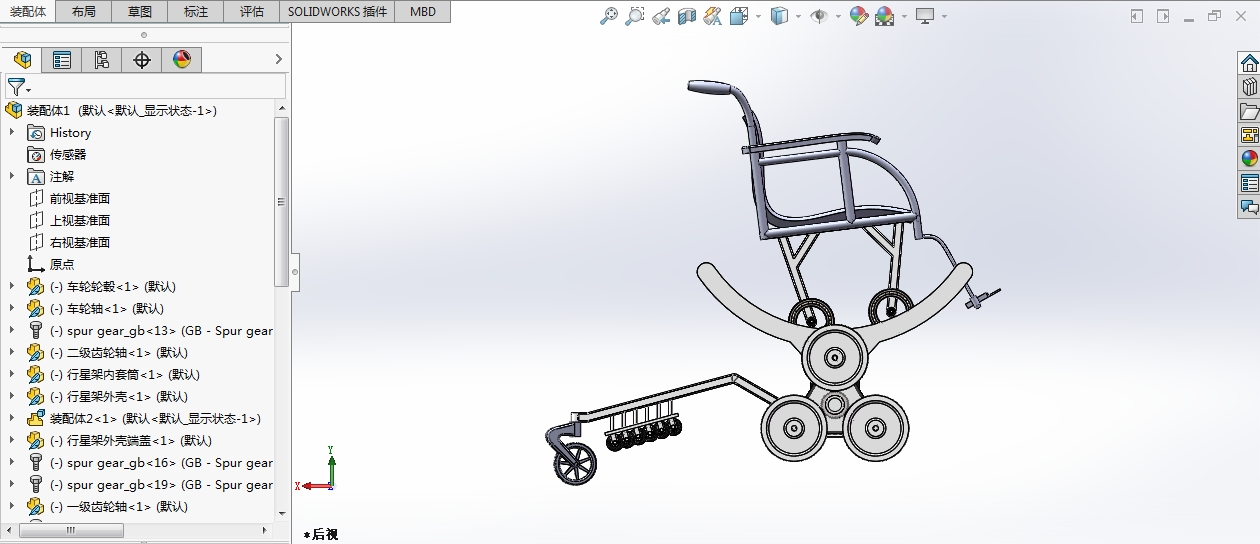The height and width of the screenshot is (544, 1260).
Task: Click the Hide/Show Items eye icon
Action: tap(819, 16)
